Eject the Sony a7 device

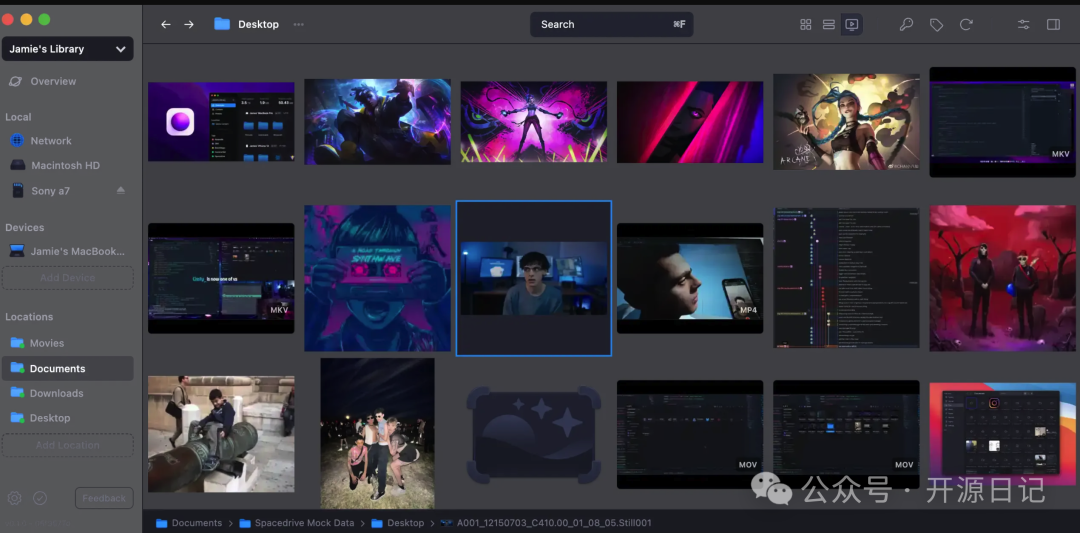pos(121,191)
